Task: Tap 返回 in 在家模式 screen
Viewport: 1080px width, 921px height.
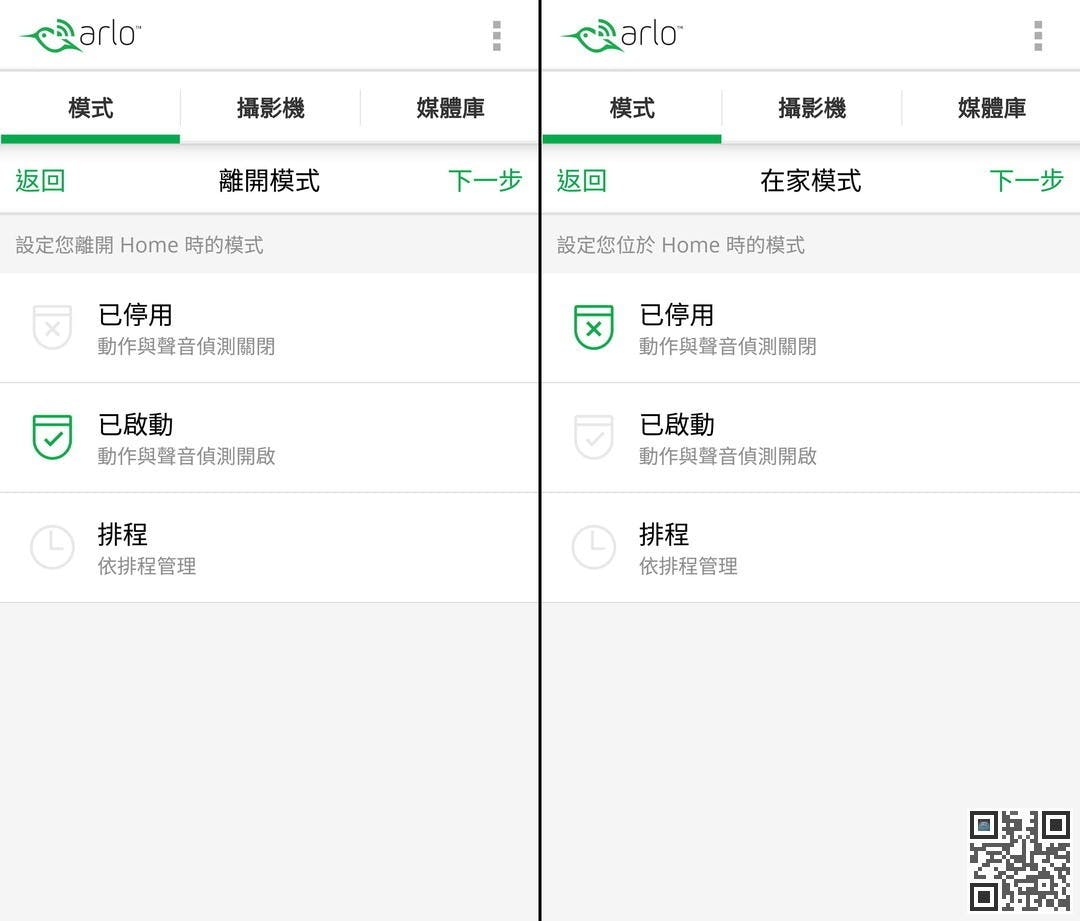Action: [581, 180]
